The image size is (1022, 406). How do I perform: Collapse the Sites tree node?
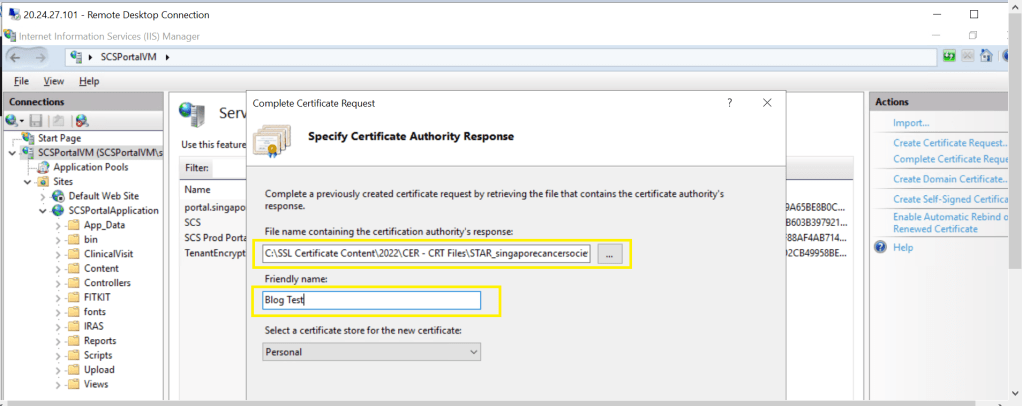[x=28, y=182]
